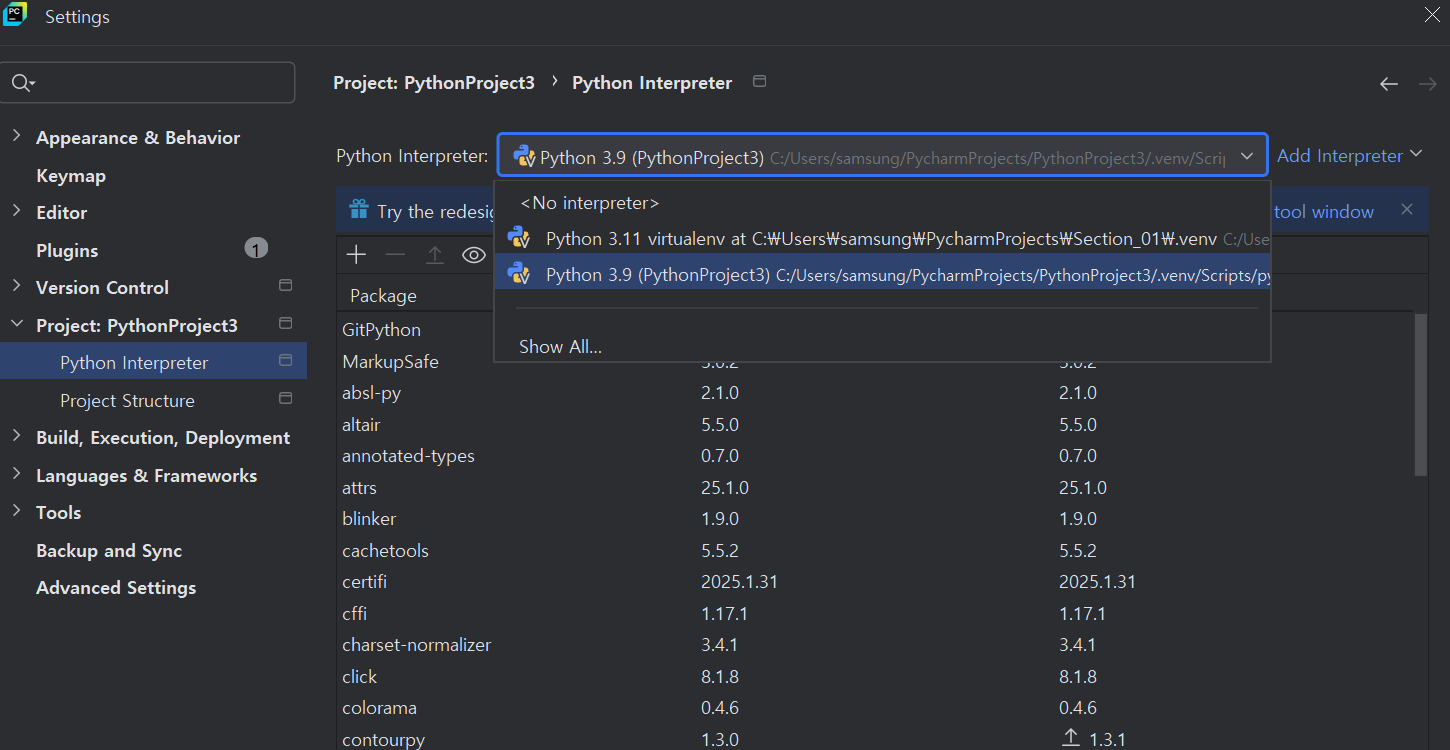
Task: Click the Uninstall package minus icon
Action: tap(395, 255)
